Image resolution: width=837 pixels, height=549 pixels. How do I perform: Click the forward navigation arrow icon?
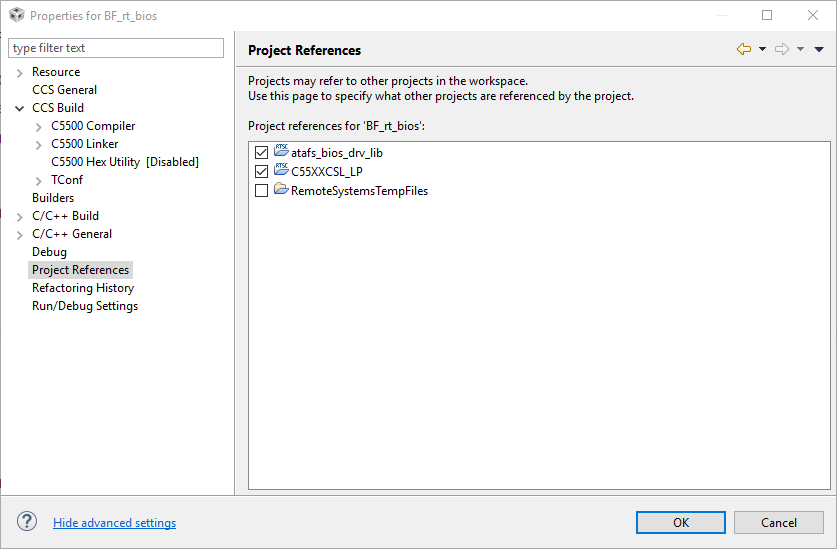(x=782, y=49)
